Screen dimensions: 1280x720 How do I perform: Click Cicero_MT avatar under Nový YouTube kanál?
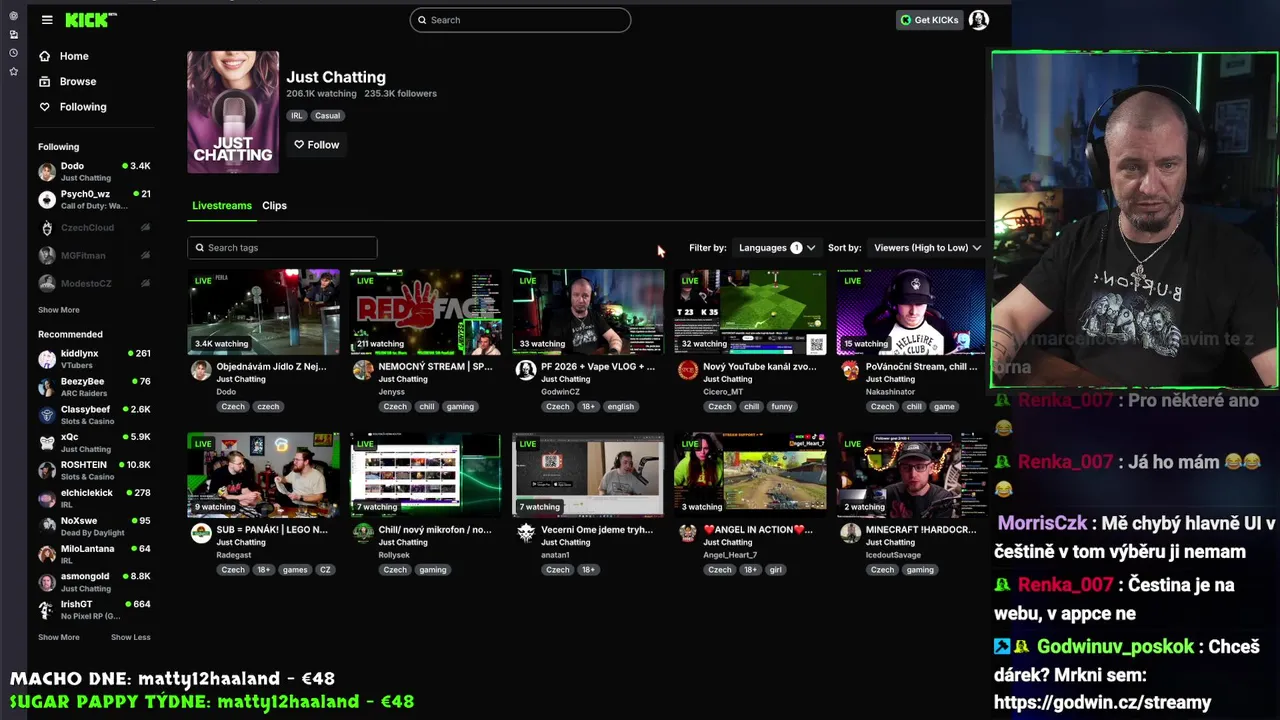pyautogui.click(x=688, y=370)
